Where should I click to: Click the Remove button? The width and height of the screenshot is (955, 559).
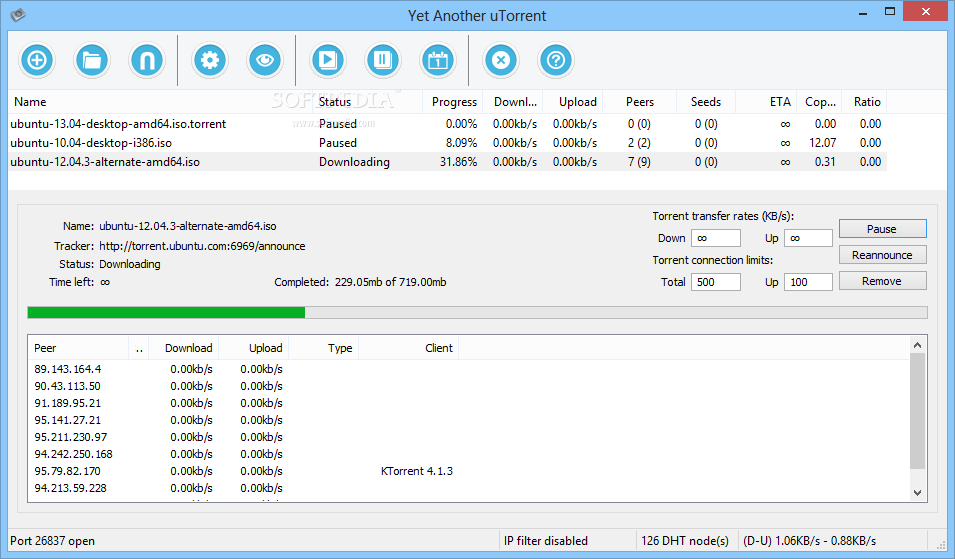(883, 281)
